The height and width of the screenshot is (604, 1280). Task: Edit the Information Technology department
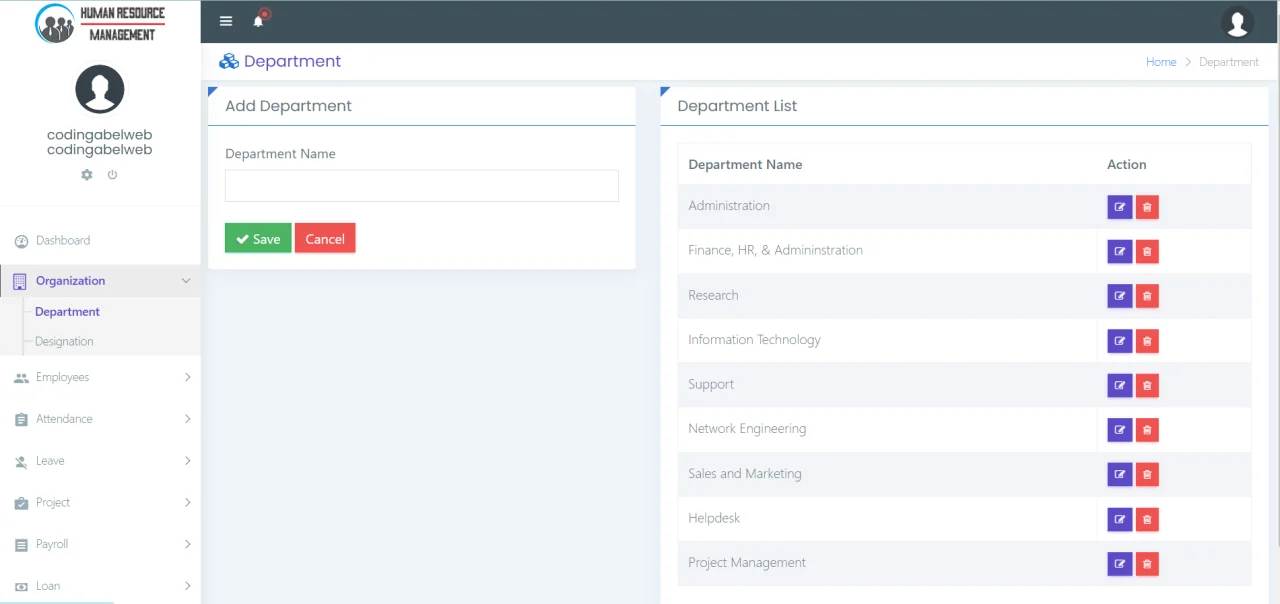tap(1120, 341)
